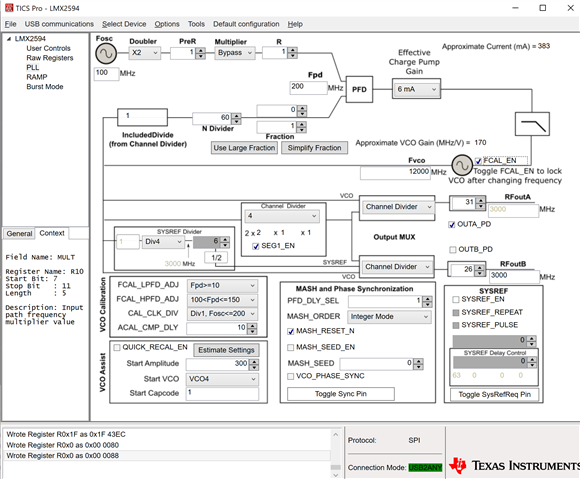Click the log panel vertical scrollbar
The height and width of the screenshot is (479, 580).
[x=335, y=454]
